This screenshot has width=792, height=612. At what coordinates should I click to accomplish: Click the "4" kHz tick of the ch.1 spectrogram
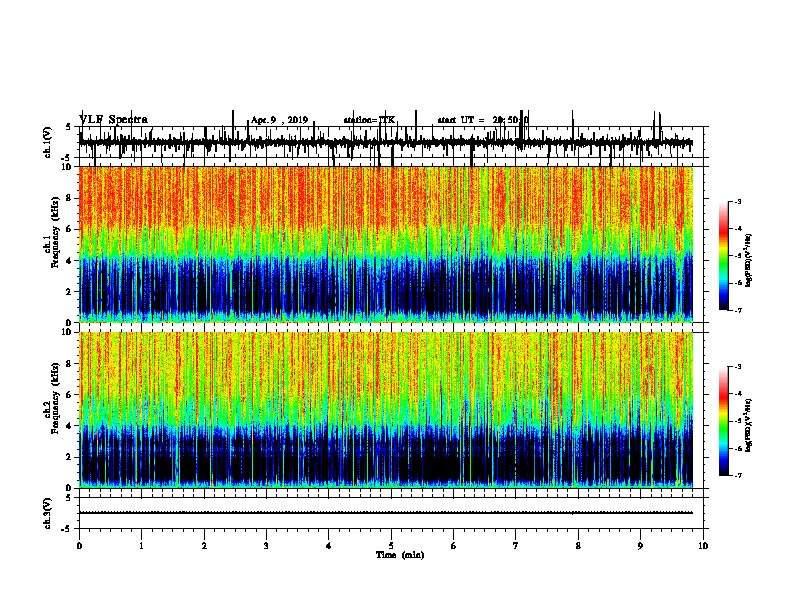click(70, 261)
